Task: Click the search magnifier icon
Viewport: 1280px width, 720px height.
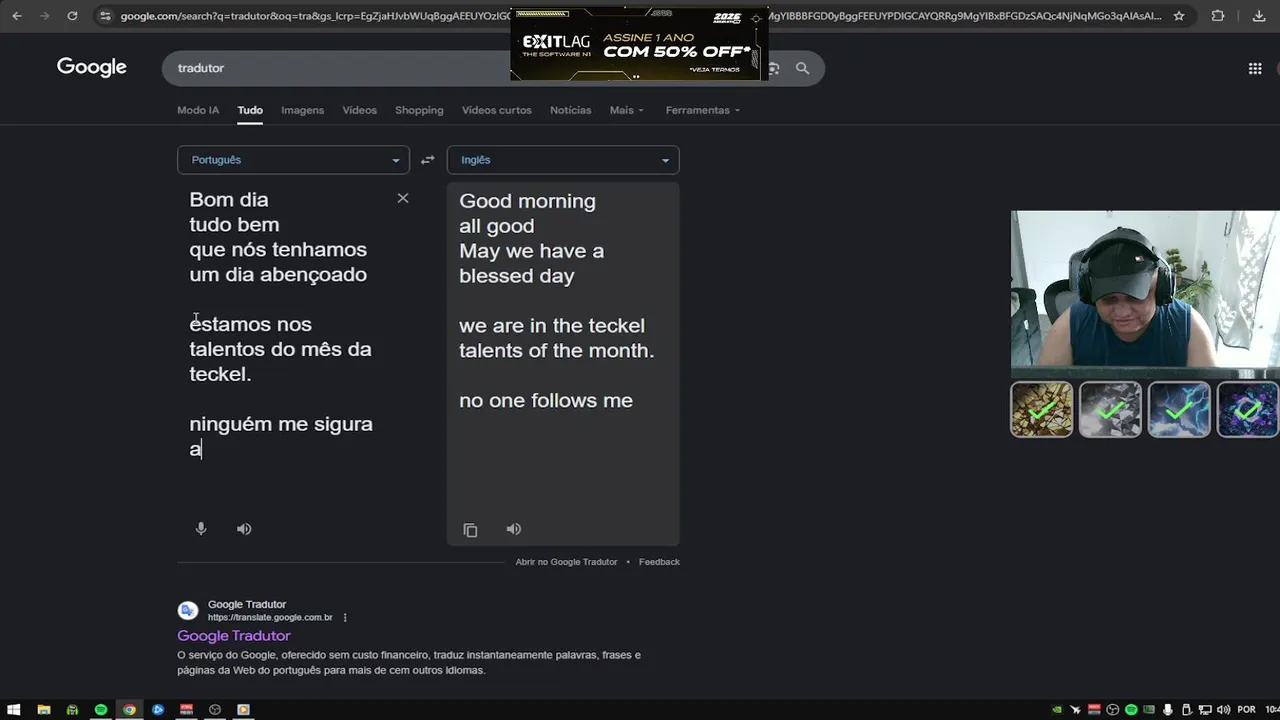Action: click(x=802, y=68)
